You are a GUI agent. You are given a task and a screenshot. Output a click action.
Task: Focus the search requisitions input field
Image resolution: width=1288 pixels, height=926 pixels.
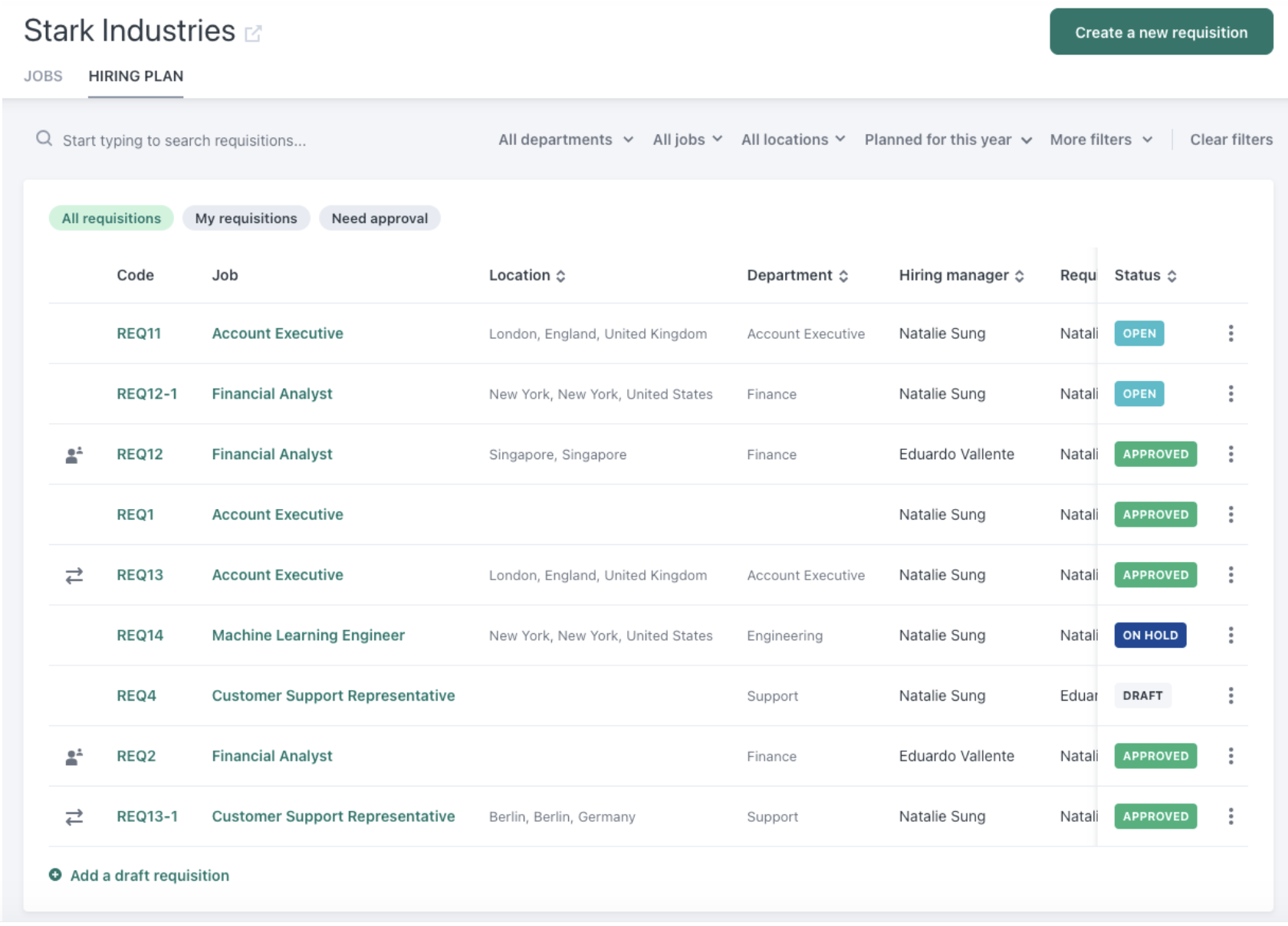click(x=184, y=140)
